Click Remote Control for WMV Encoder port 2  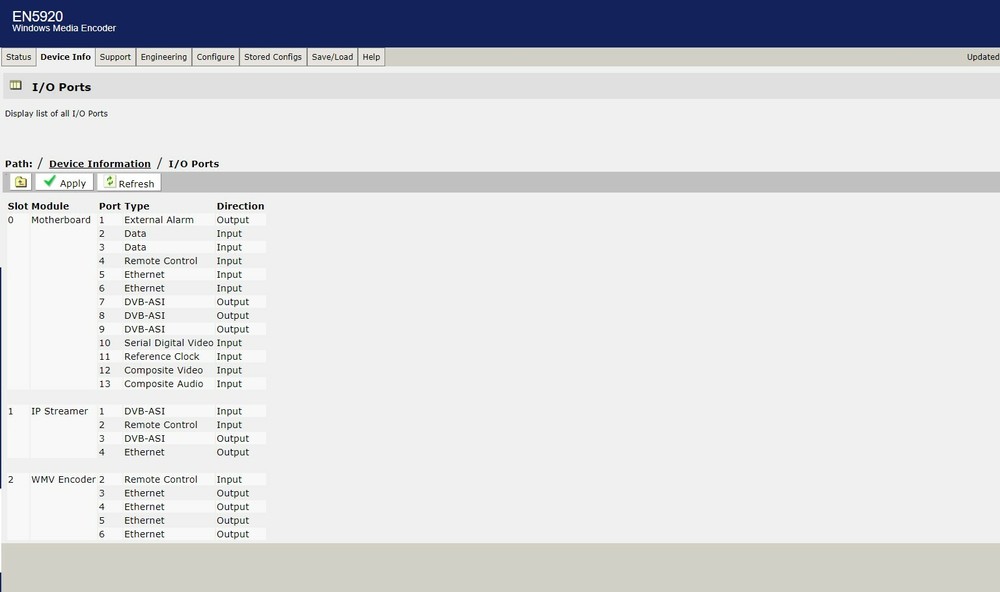point(161,480)
